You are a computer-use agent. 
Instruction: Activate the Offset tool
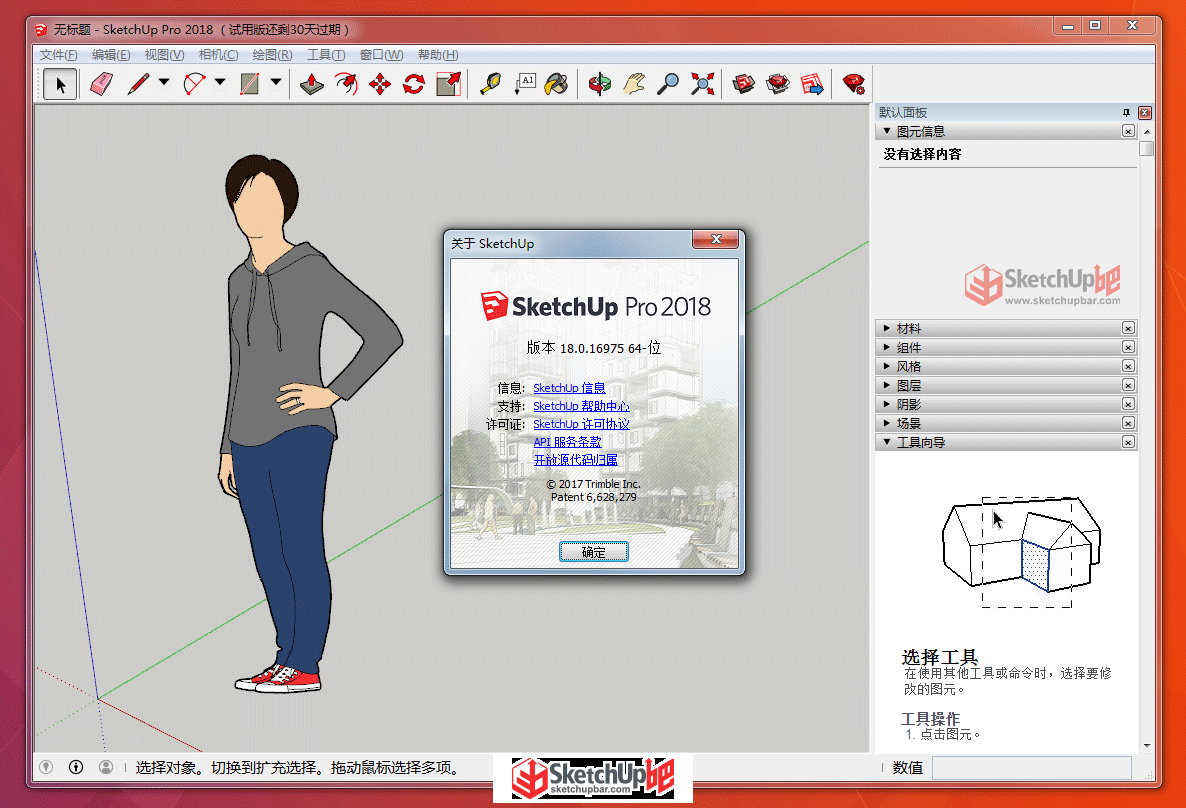346,84
